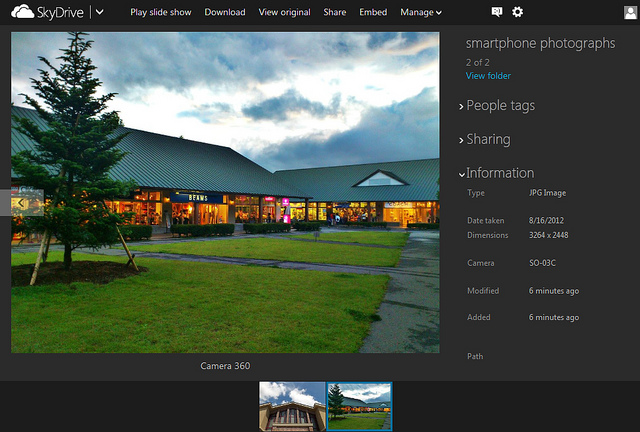The image size is (640, 432).
Task: Click Download in the top bar
Action: (x=224, y=12)
